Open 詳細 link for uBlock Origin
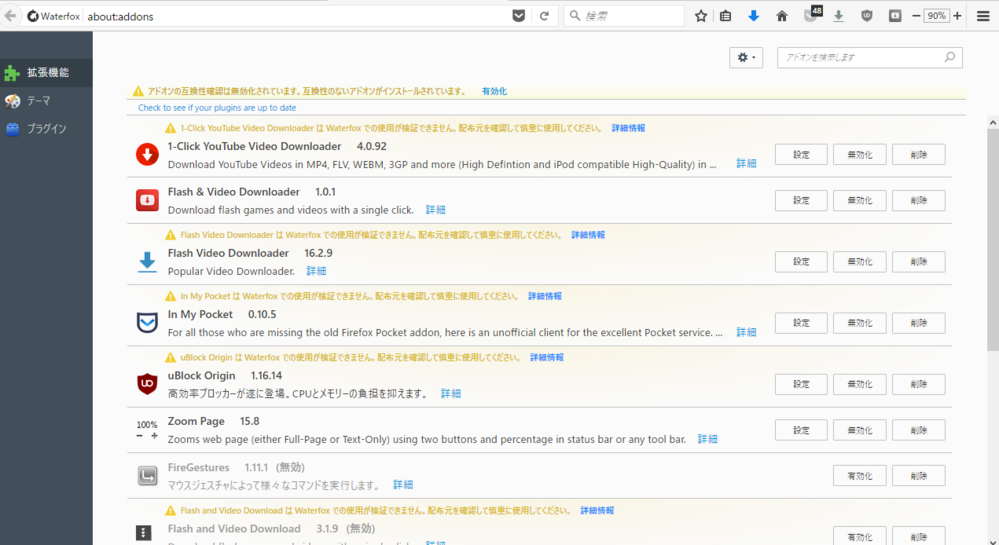The width and height of the screenshot is (999, 545). (x=451, y=393)
